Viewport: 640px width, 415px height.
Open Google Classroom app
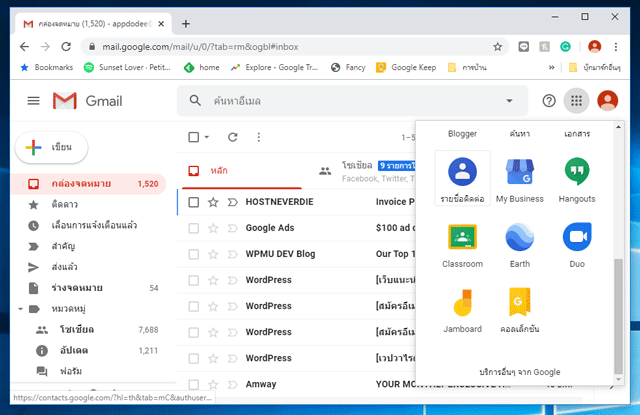coord(462,244)
